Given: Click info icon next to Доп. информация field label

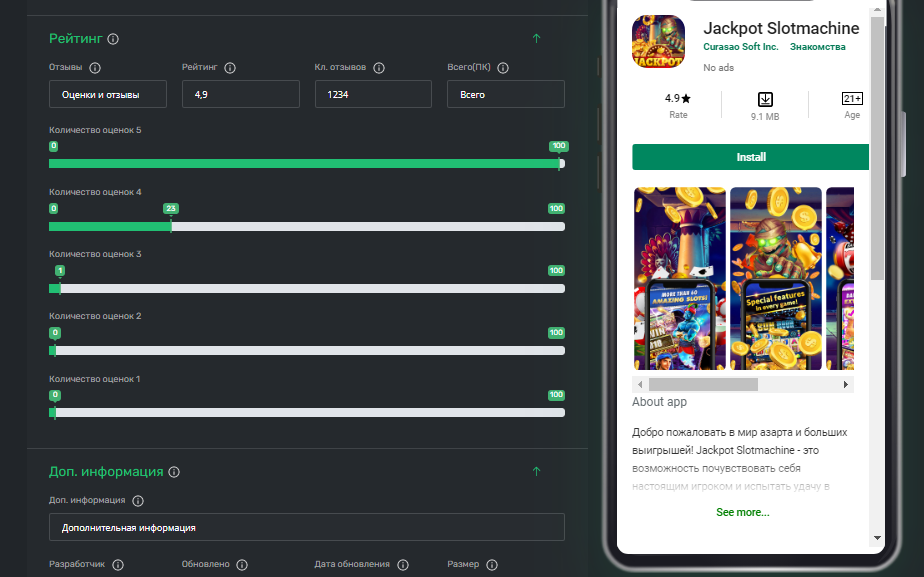Looking at the screenshot, I should pyautogui.click(x=138, y=501).
